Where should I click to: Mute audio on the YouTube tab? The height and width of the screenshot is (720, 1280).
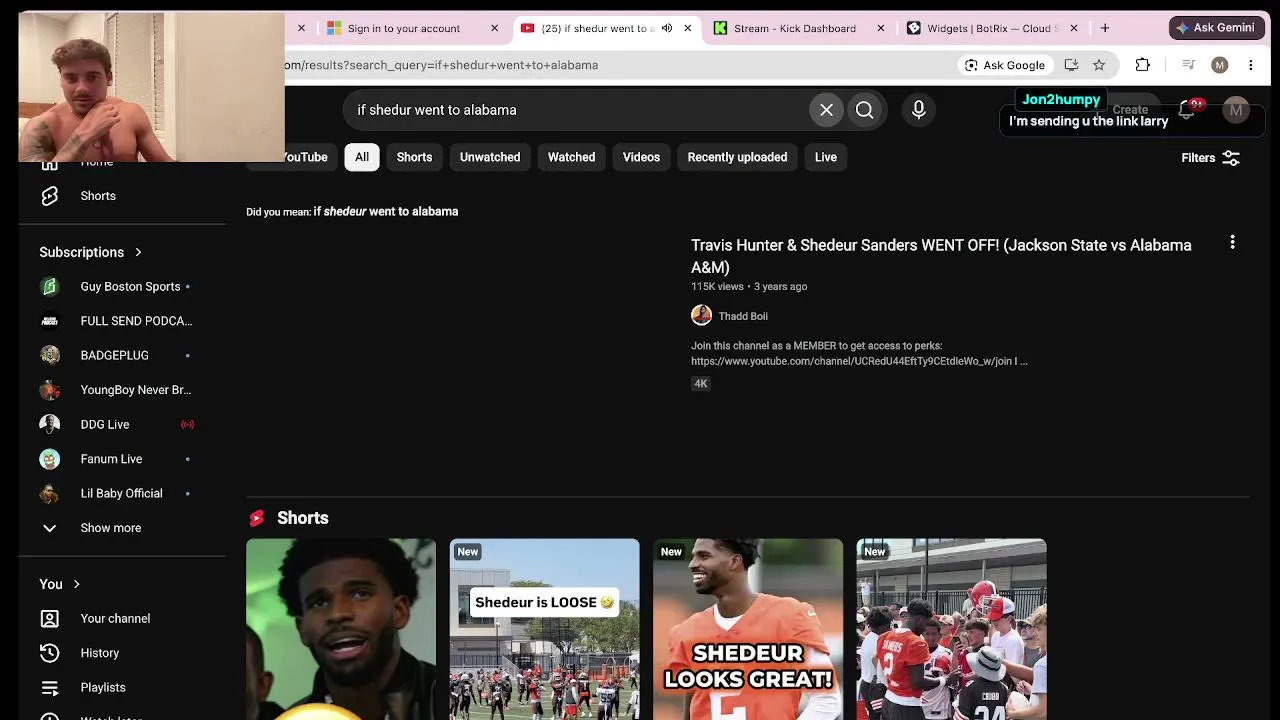pos(667,28)
